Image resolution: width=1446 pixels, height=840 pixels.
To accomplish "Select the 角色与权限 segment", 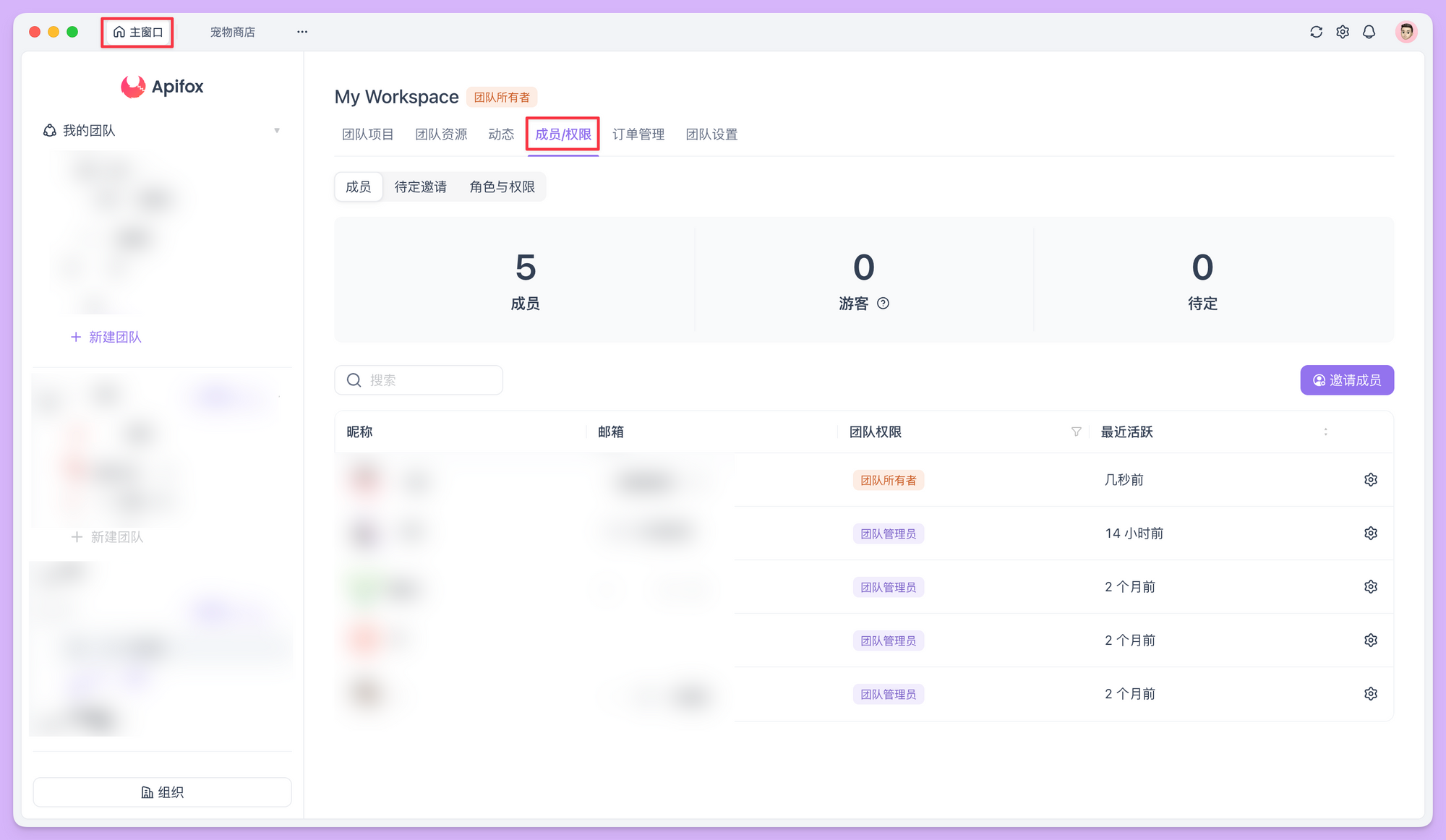I will (502, 187).
